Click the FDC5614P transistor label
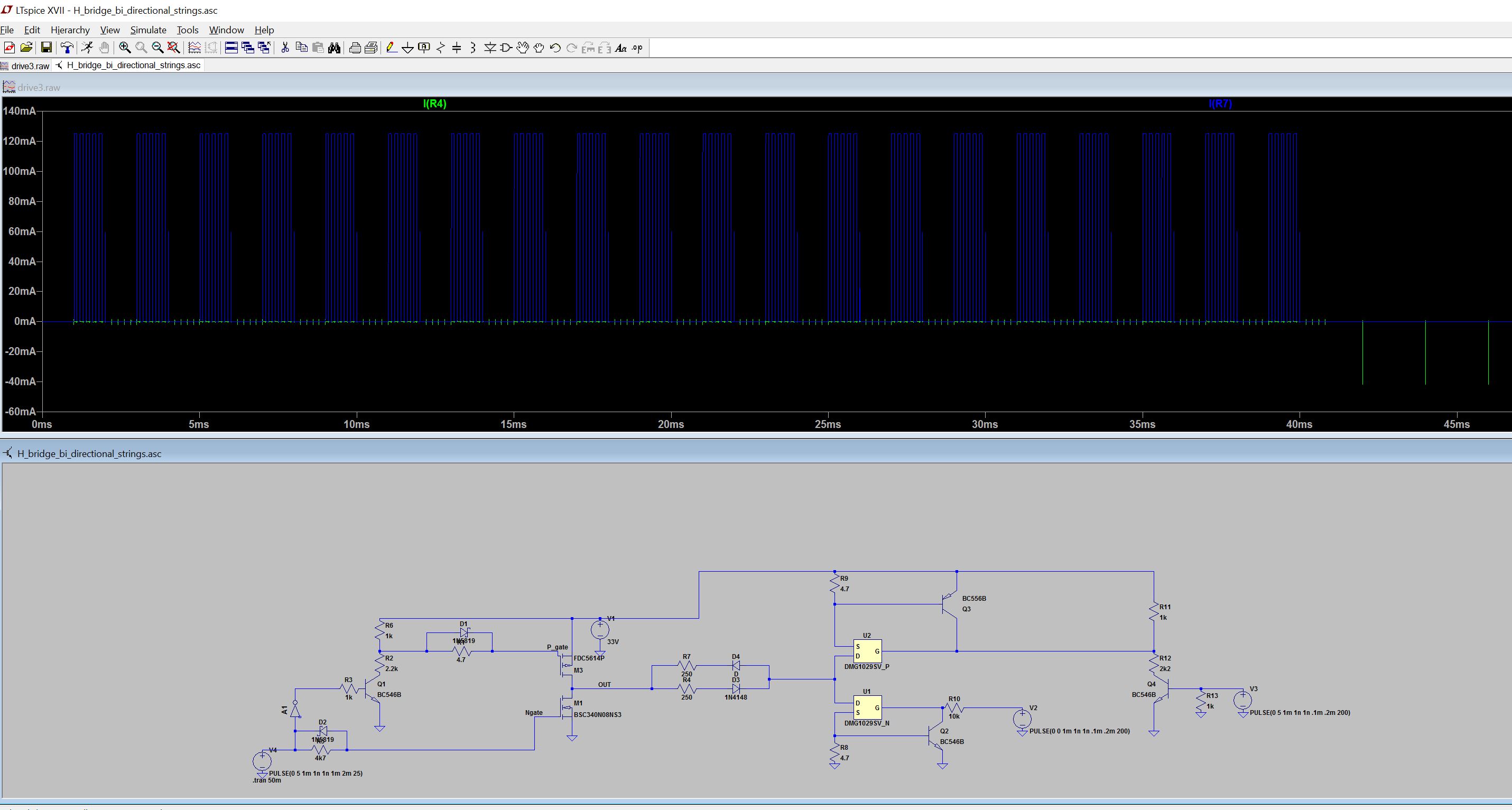The height and width of the screenshot is (810, 1512). tap(589, 658)
